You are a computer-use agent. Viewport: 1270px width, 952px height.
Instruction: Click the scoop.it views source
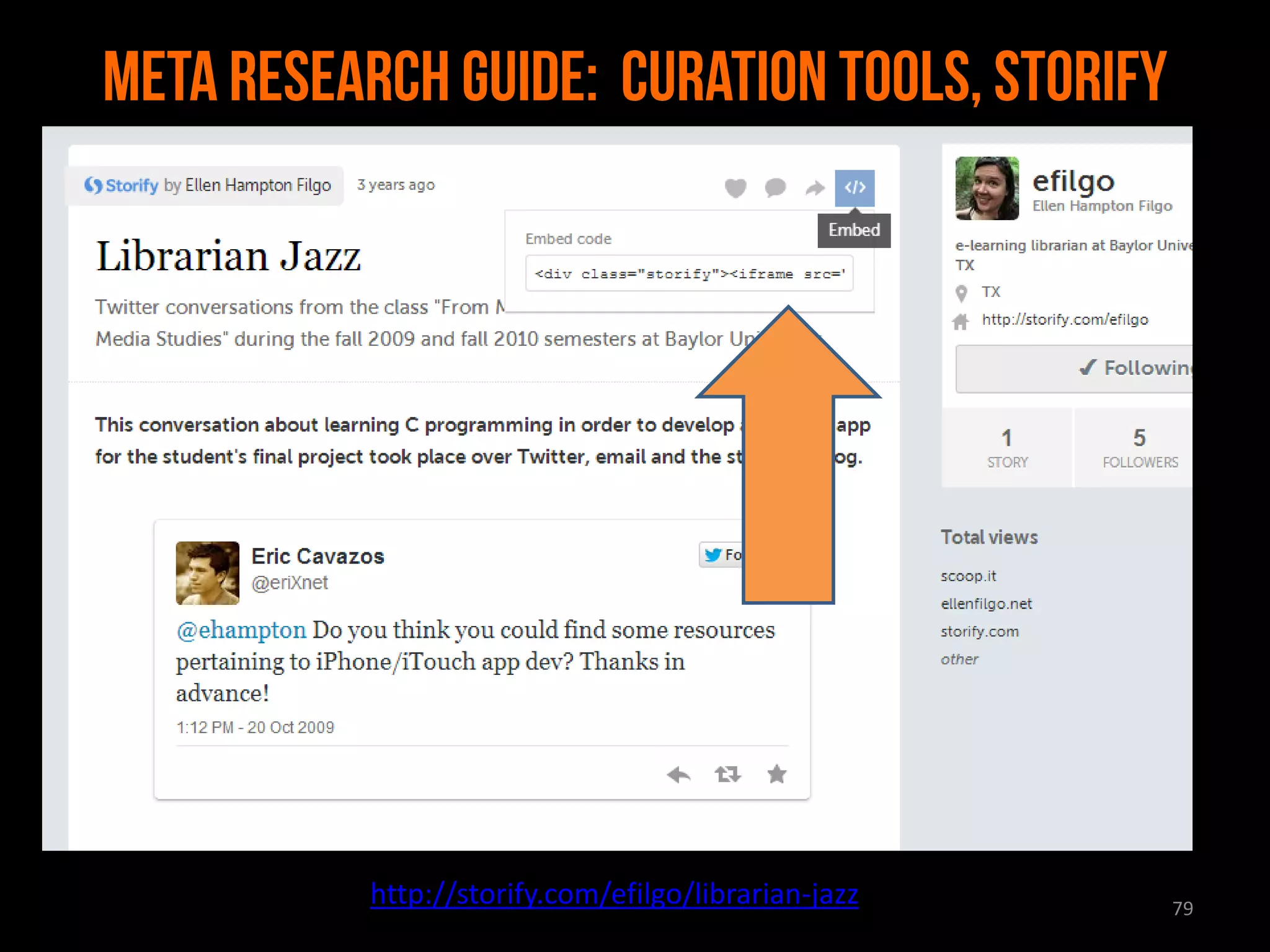point(968,576)
